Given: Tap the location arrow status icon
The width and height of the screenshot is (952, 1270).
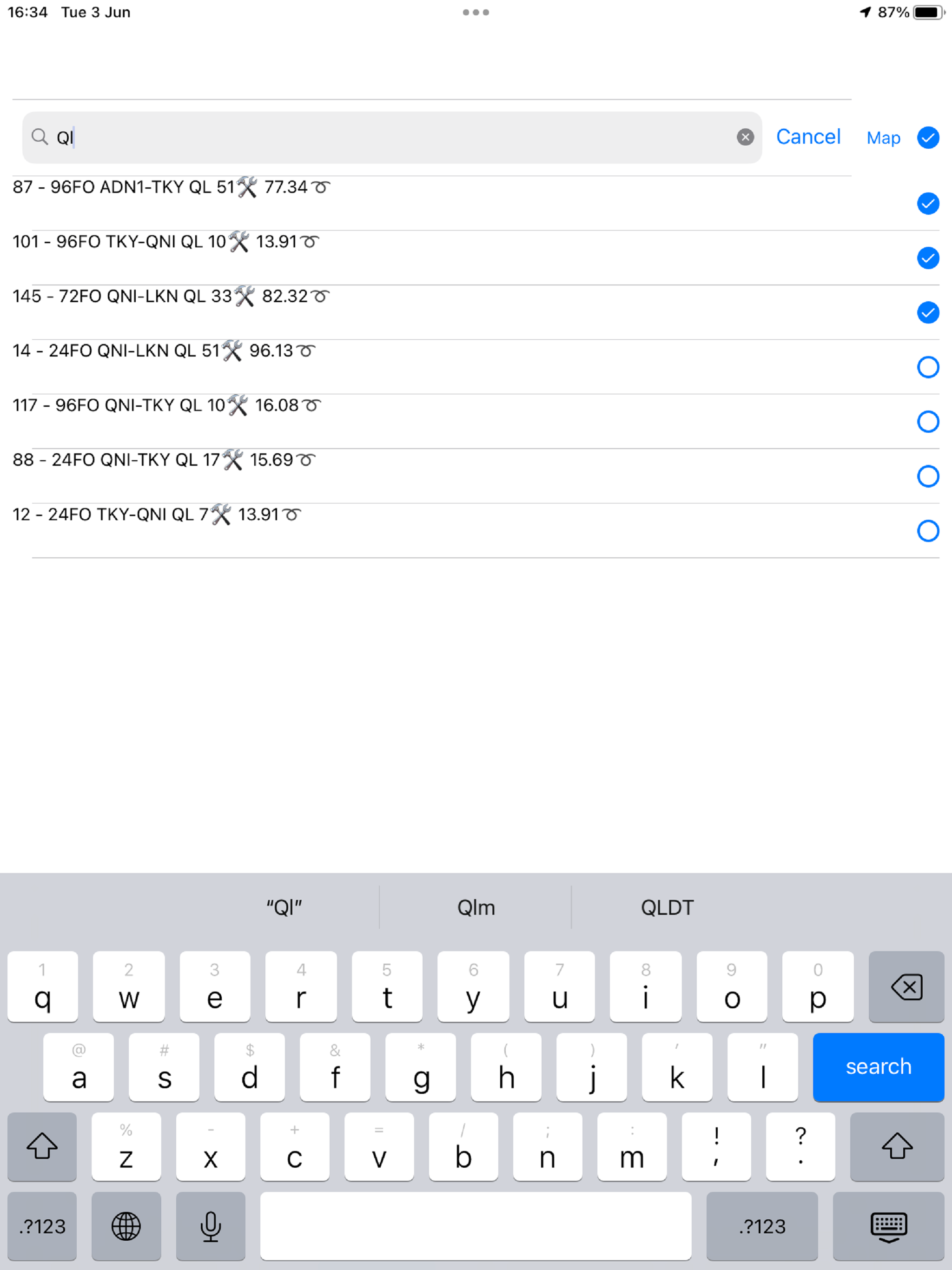Looking at the screenshot, I should point(865,12).
